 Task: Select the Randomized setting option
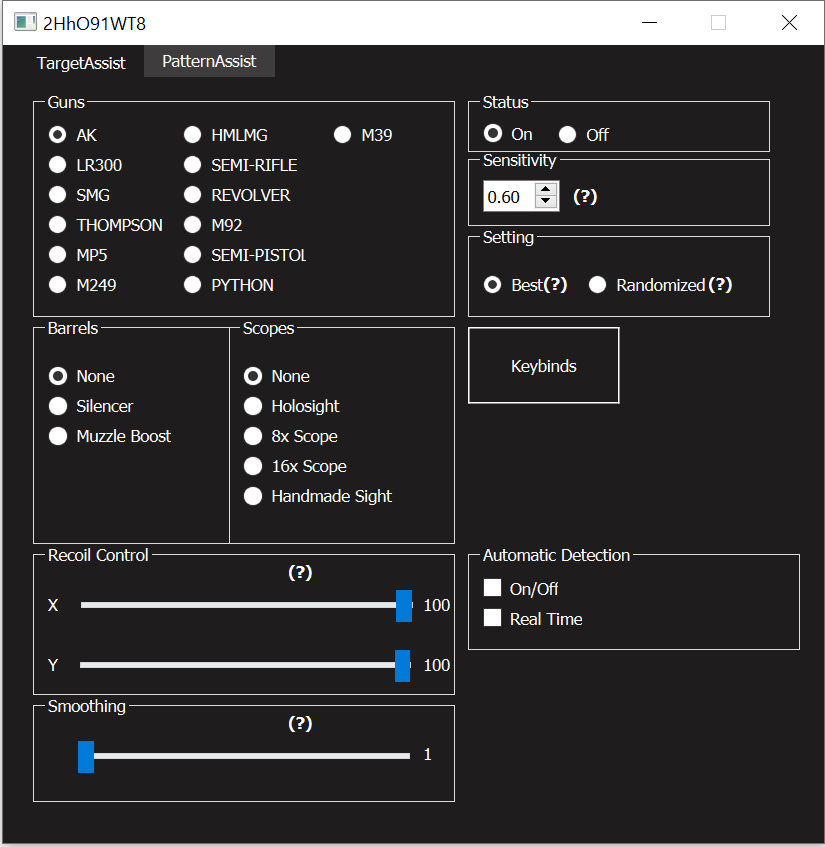coord(598,285)
